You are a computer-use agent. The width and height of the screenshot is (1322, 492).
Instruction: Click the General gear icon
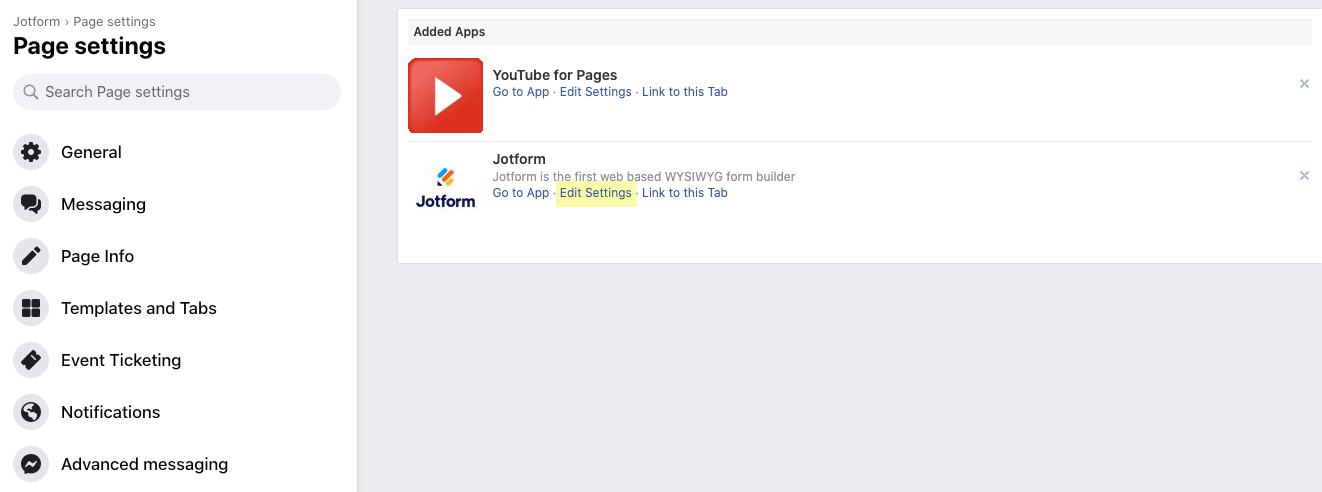(31, 152)
